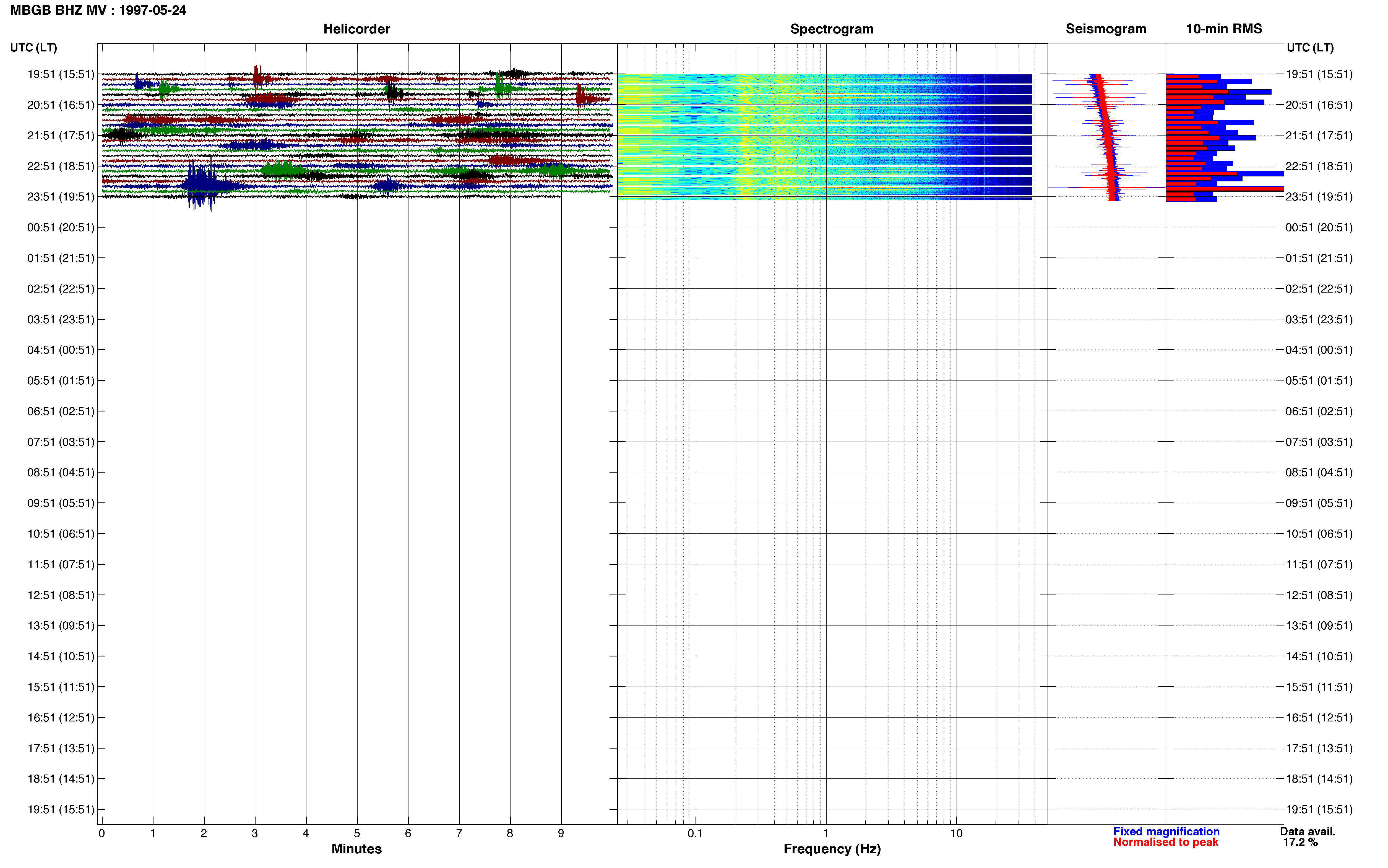Click the left '22:51 (18:51)' time label
1388x868 pixels.
coord(61,166)
